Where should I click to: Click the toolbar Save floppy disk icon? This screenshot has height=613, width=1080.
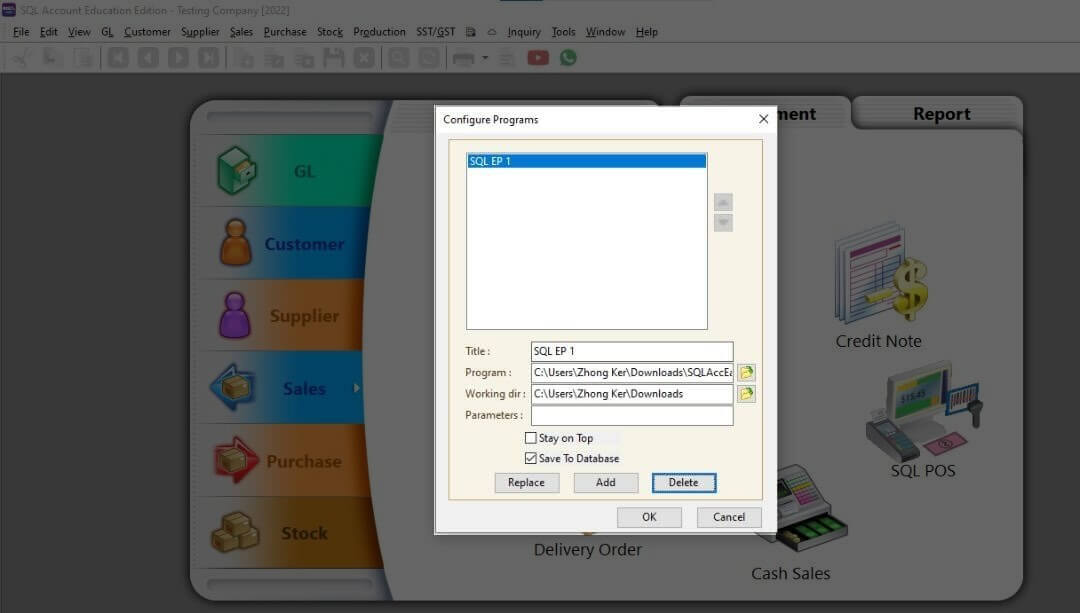pyautogui.click(x=334, y=58)
